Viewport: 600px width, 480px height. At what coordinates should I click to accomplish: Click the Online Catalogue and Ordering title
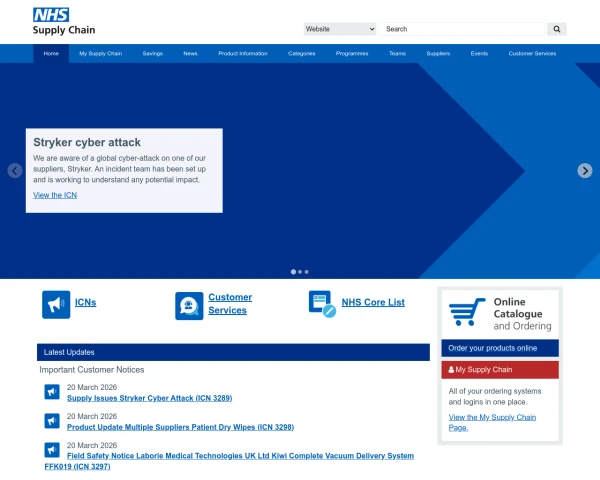click(522, 314)
